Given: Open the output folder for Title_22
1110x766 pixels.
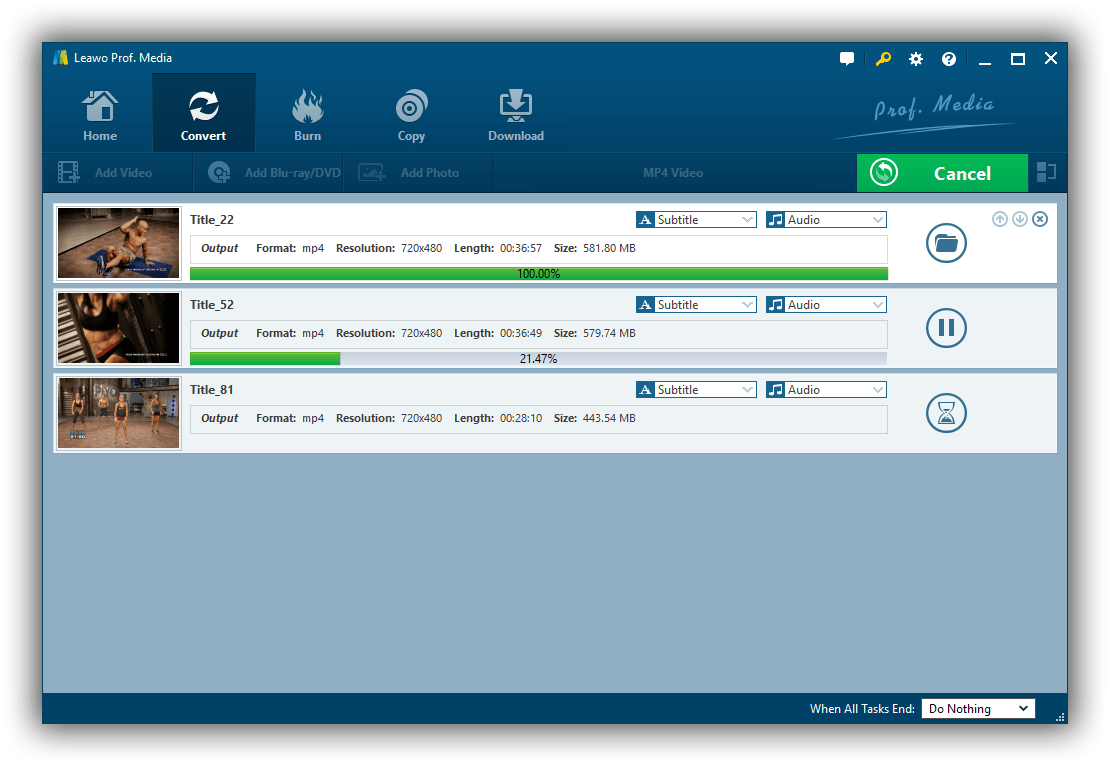Looking at the screenshot, I should [x=946, y=243].
